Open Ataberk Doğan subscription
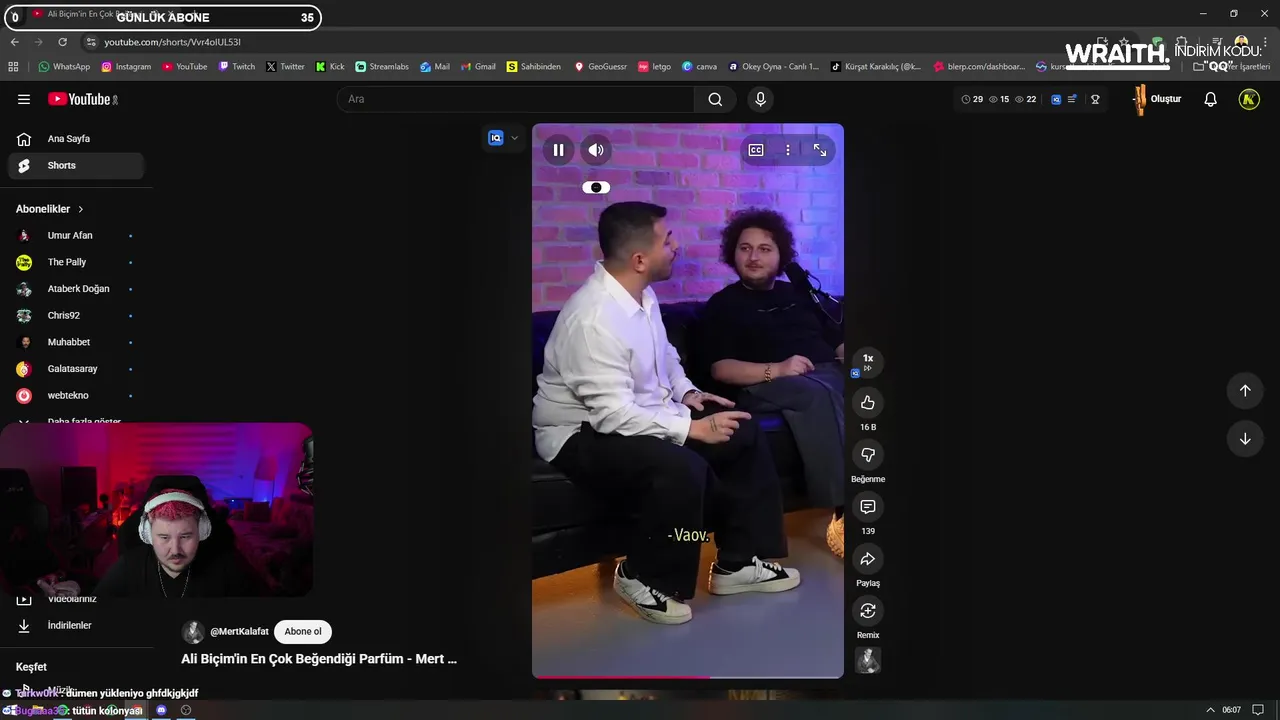The height and width of the screenshot is (720, 1280). 76,289
